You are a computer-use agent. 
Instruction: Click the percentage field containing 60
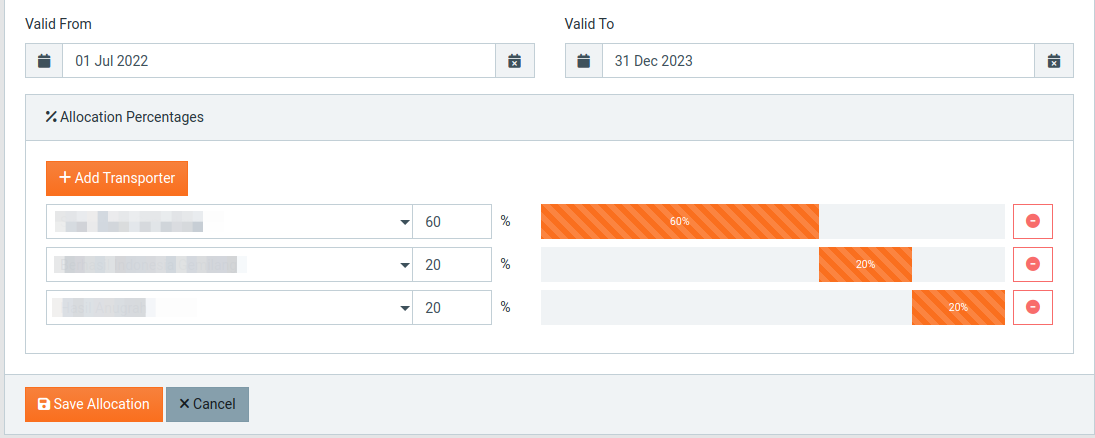(453, 221)
